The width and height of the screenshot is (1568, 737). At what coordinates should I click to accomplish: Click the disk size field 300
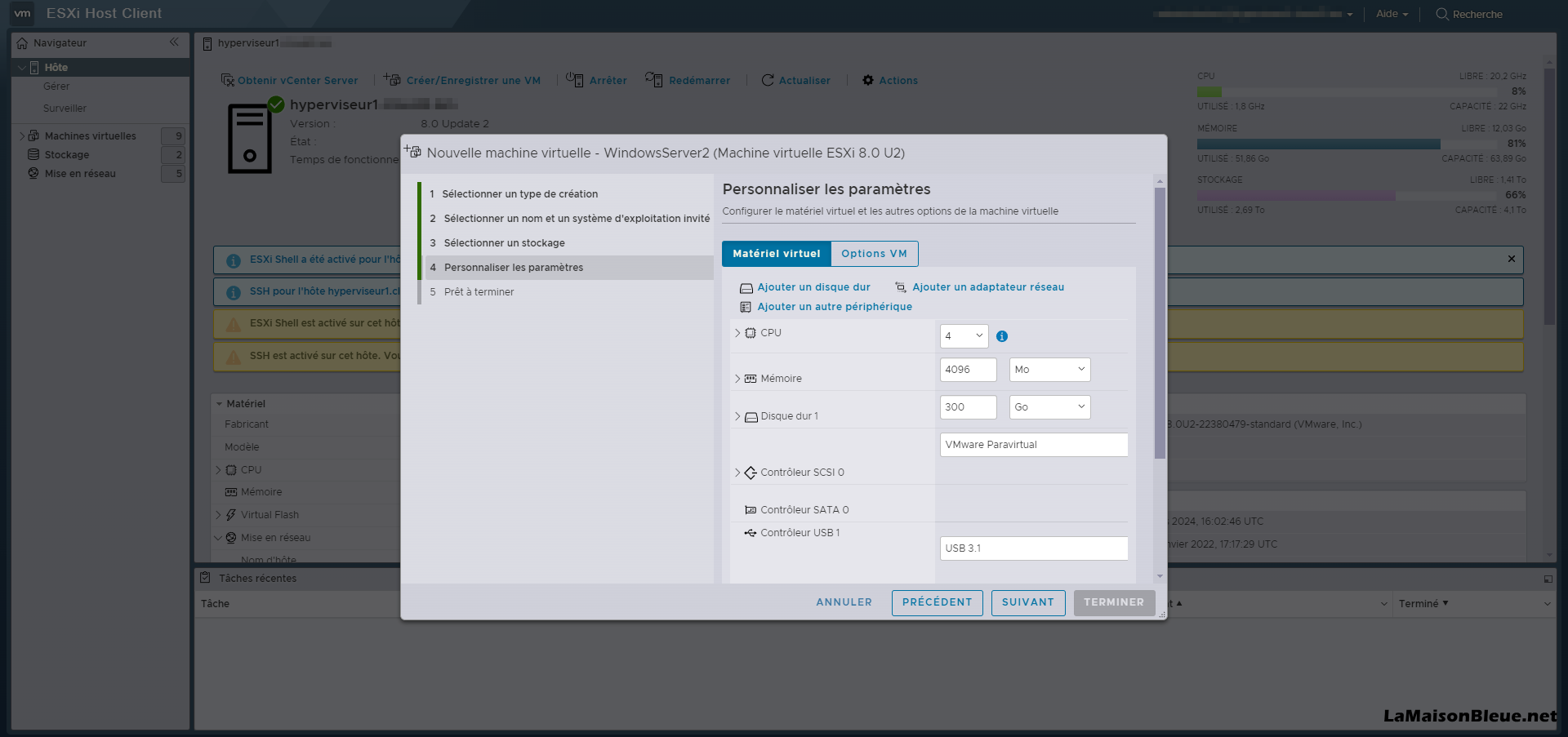coord(969,407)
